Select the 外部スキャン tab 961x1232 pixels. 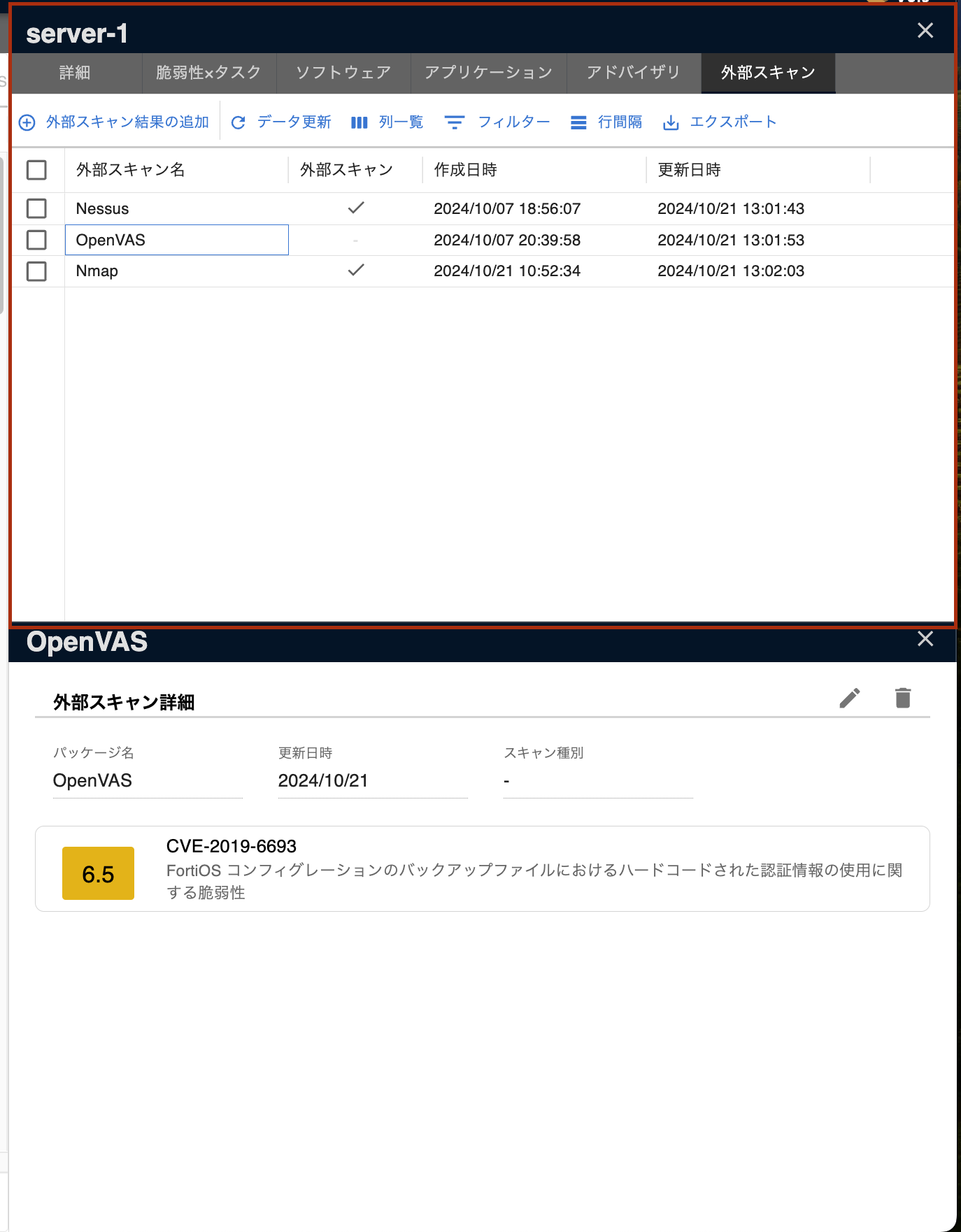[x=768, y=73]
